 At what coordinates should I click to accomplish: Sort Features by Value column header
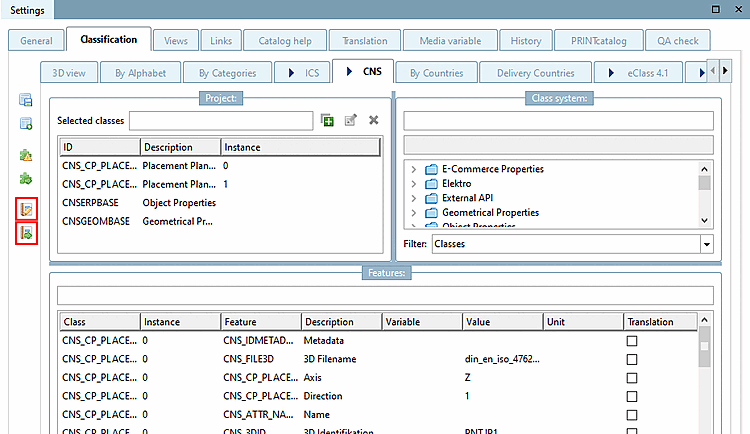tap(503, 322)
